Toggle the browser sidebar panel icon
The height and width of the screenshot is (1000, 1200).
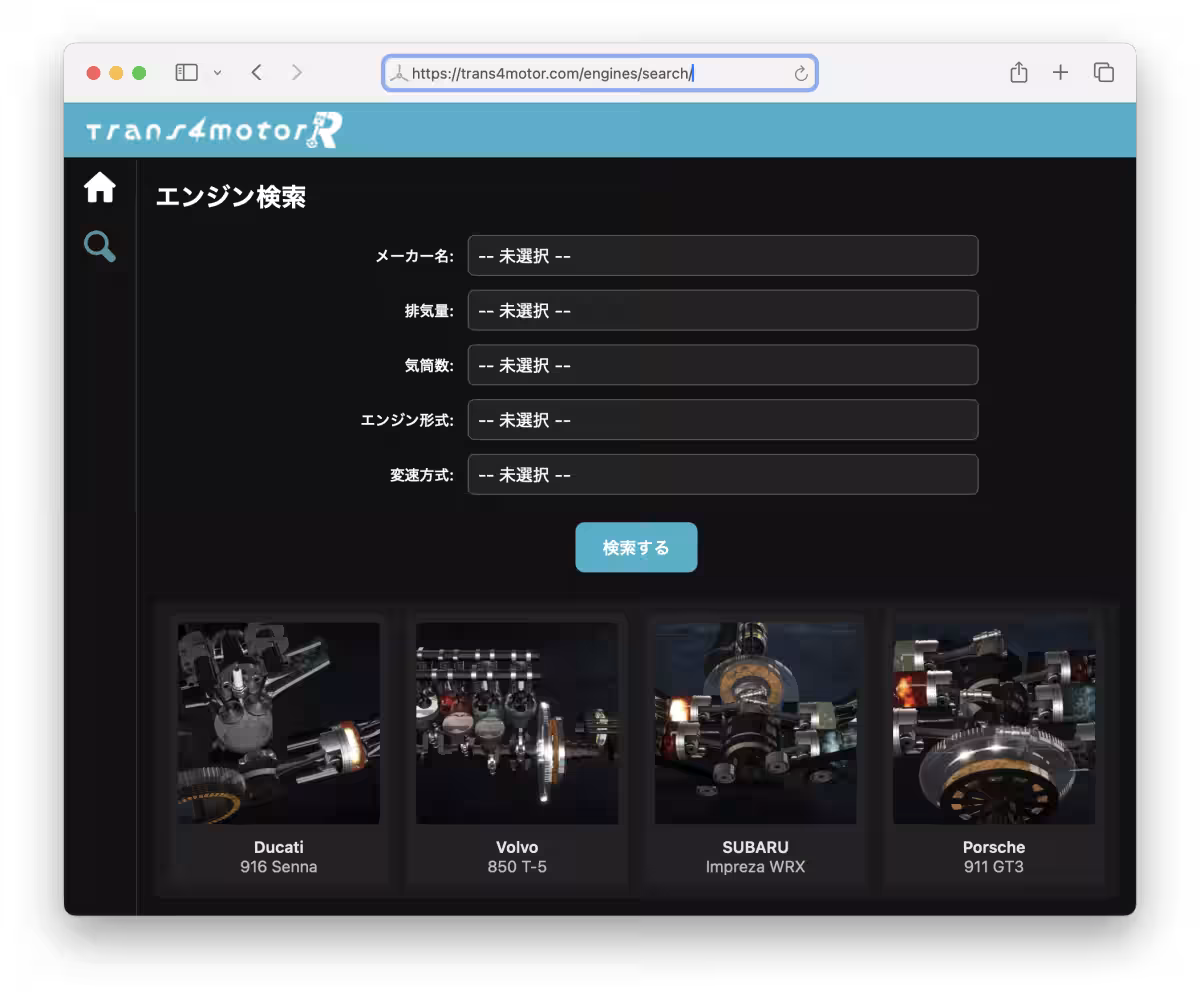click(x=186, y=72)
